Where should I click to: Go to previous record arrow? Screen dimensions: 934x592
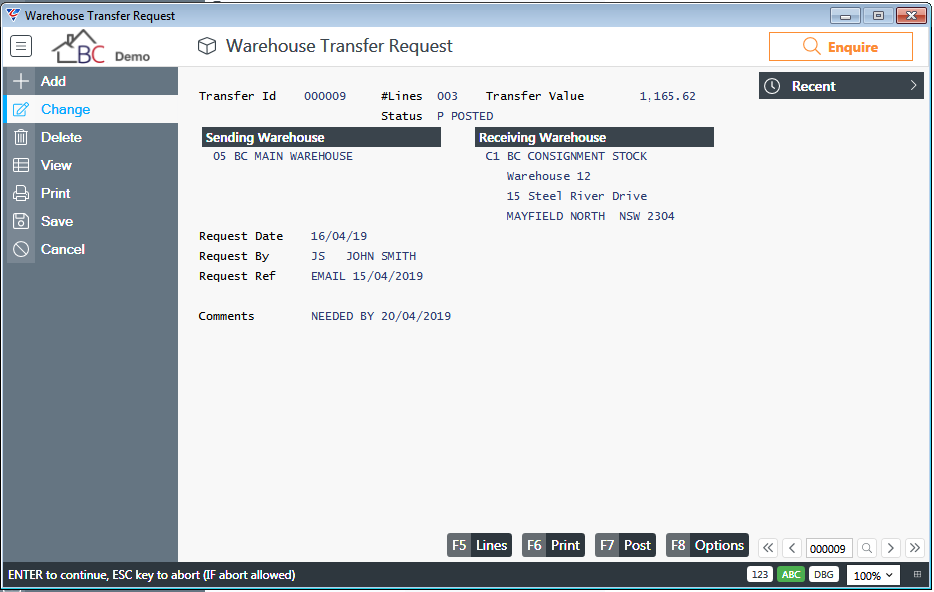coord(792,548)
